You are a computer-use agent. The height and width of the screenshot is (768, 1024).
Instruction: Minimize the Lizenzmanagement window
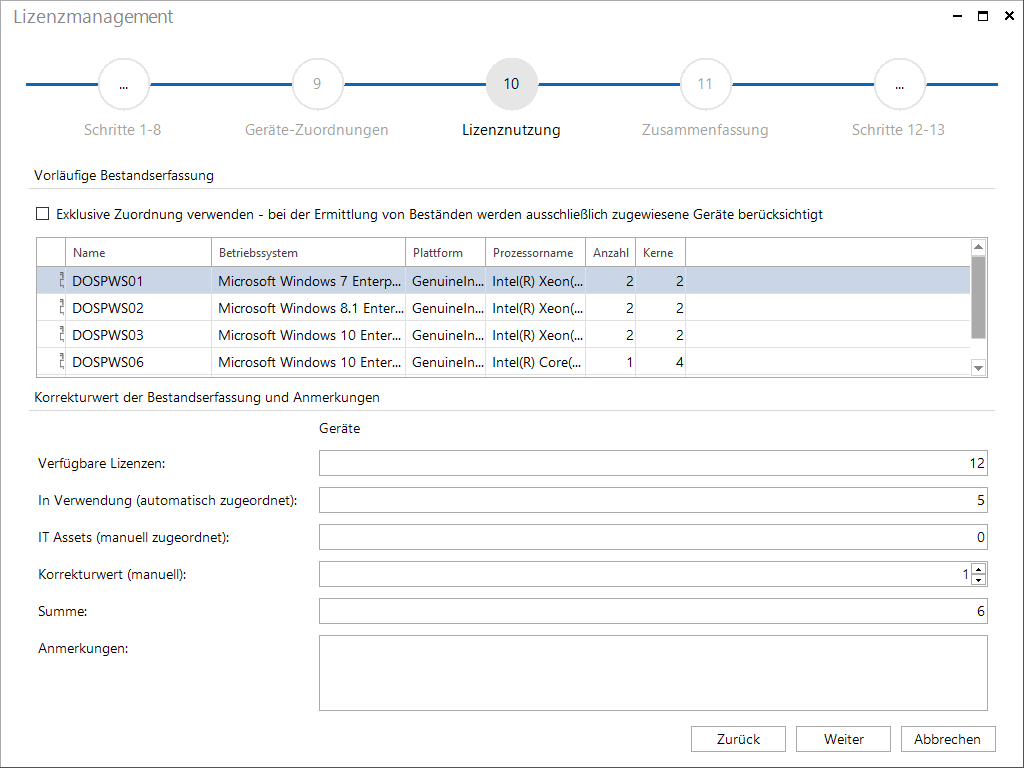click(957, 16)
